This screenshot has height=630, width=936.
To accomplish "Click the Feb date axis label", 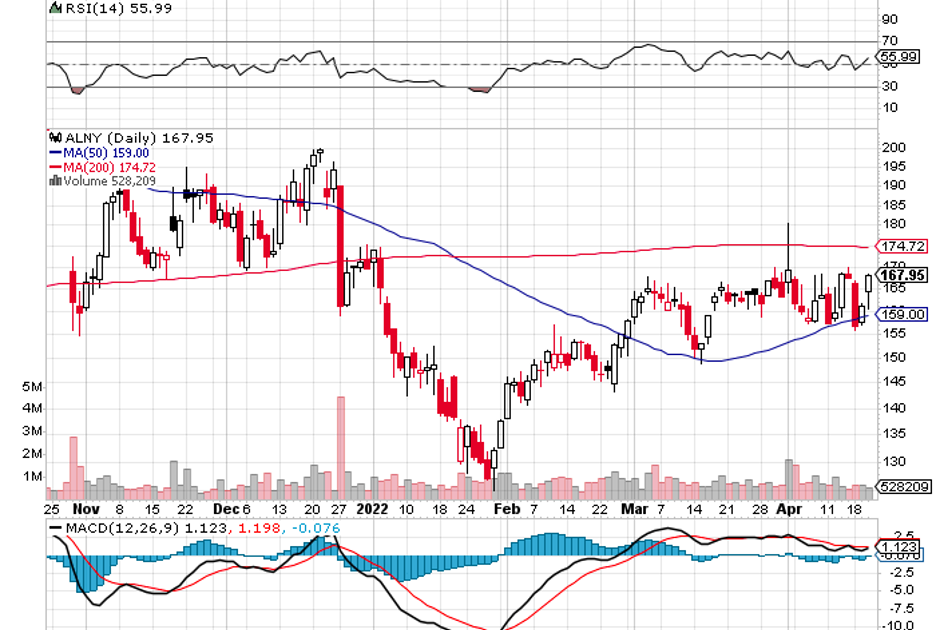I will point(507,509).
